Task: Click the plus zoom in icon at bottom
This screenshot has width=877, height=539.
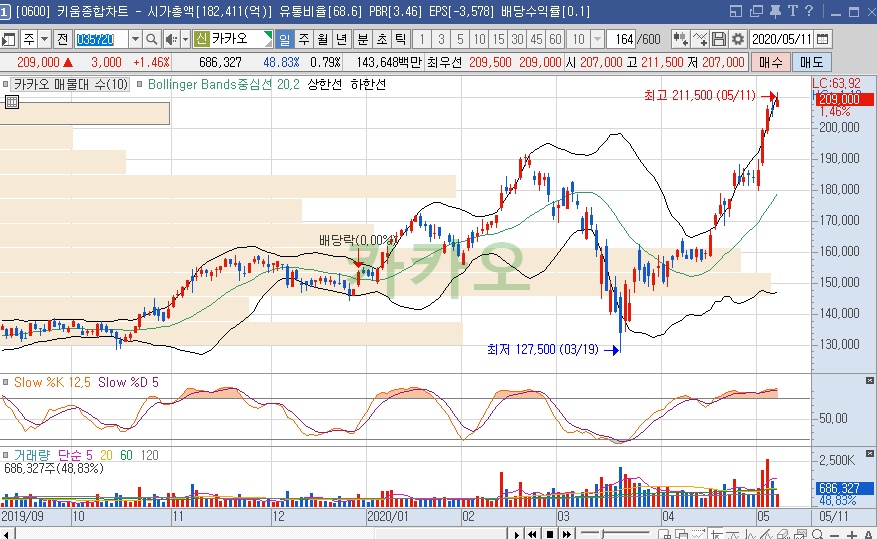Action: (x=851, y=535)
